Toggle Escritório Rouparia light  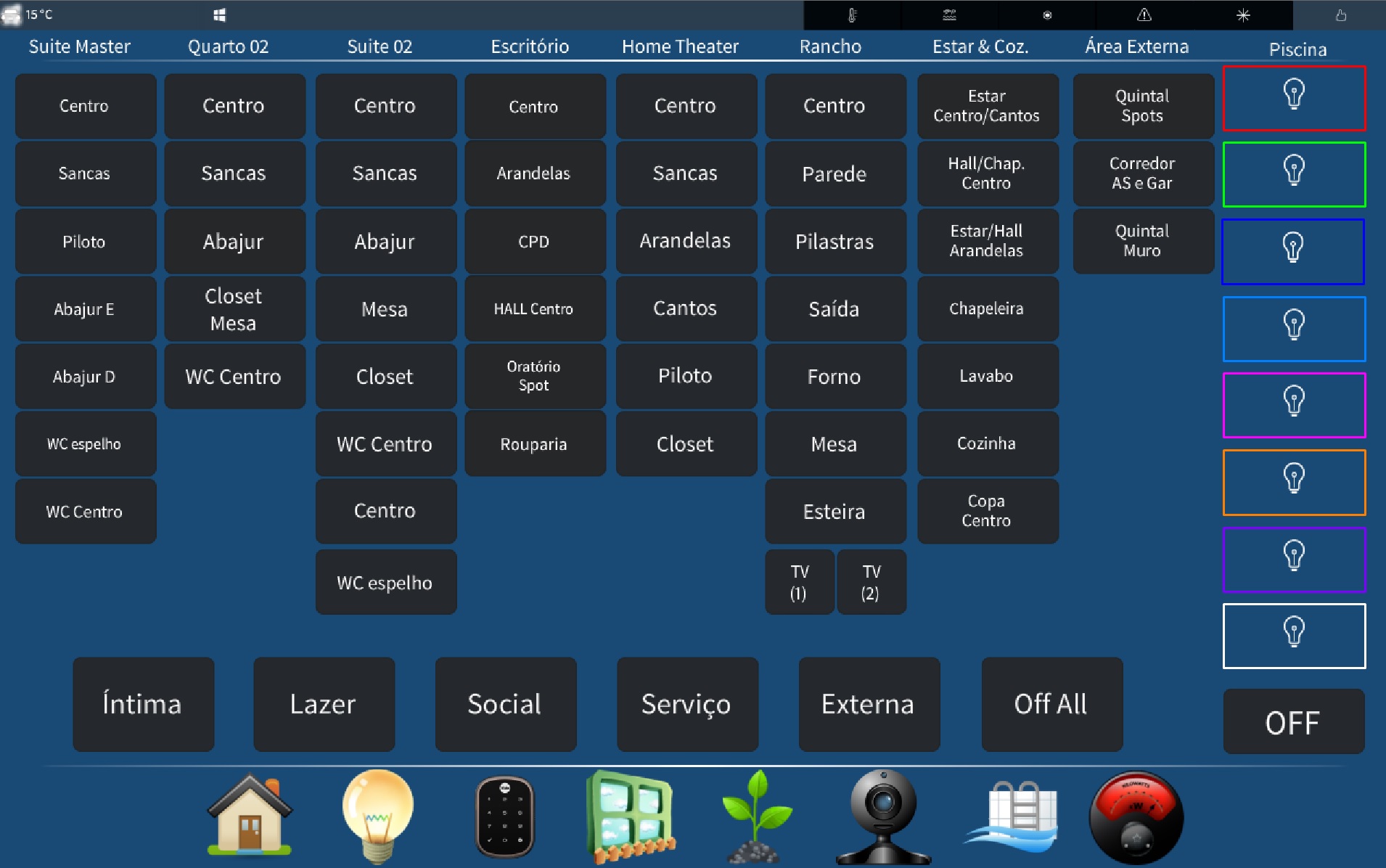[x=534, y=444]
